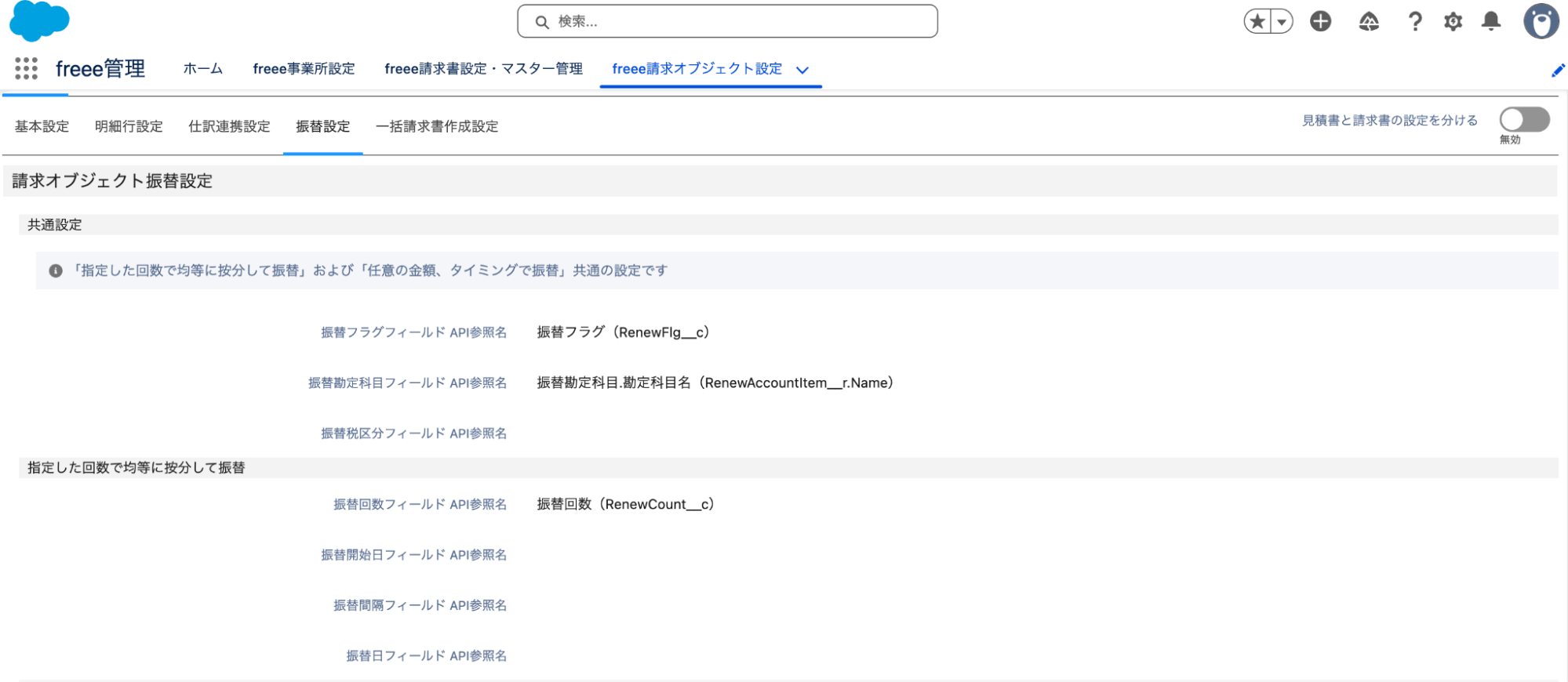Expand the freee請求オブジェクト設定 tab chevron
The width and height of the screenshot is (1568, 682).
(x=802, y=70)
